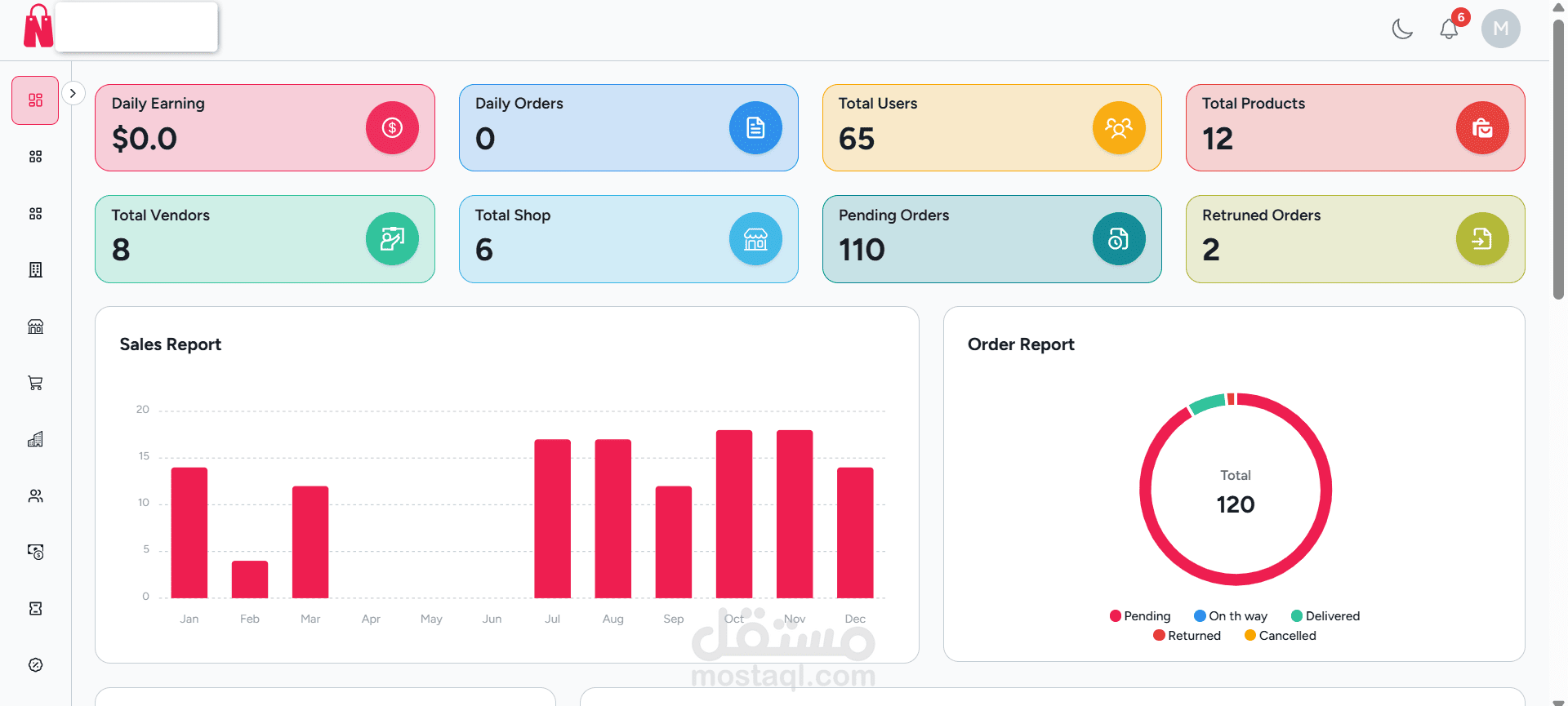This screenshot has height=706, width=1568.
Task: Select the Total Products card title
Action: tap(1254, 104)
